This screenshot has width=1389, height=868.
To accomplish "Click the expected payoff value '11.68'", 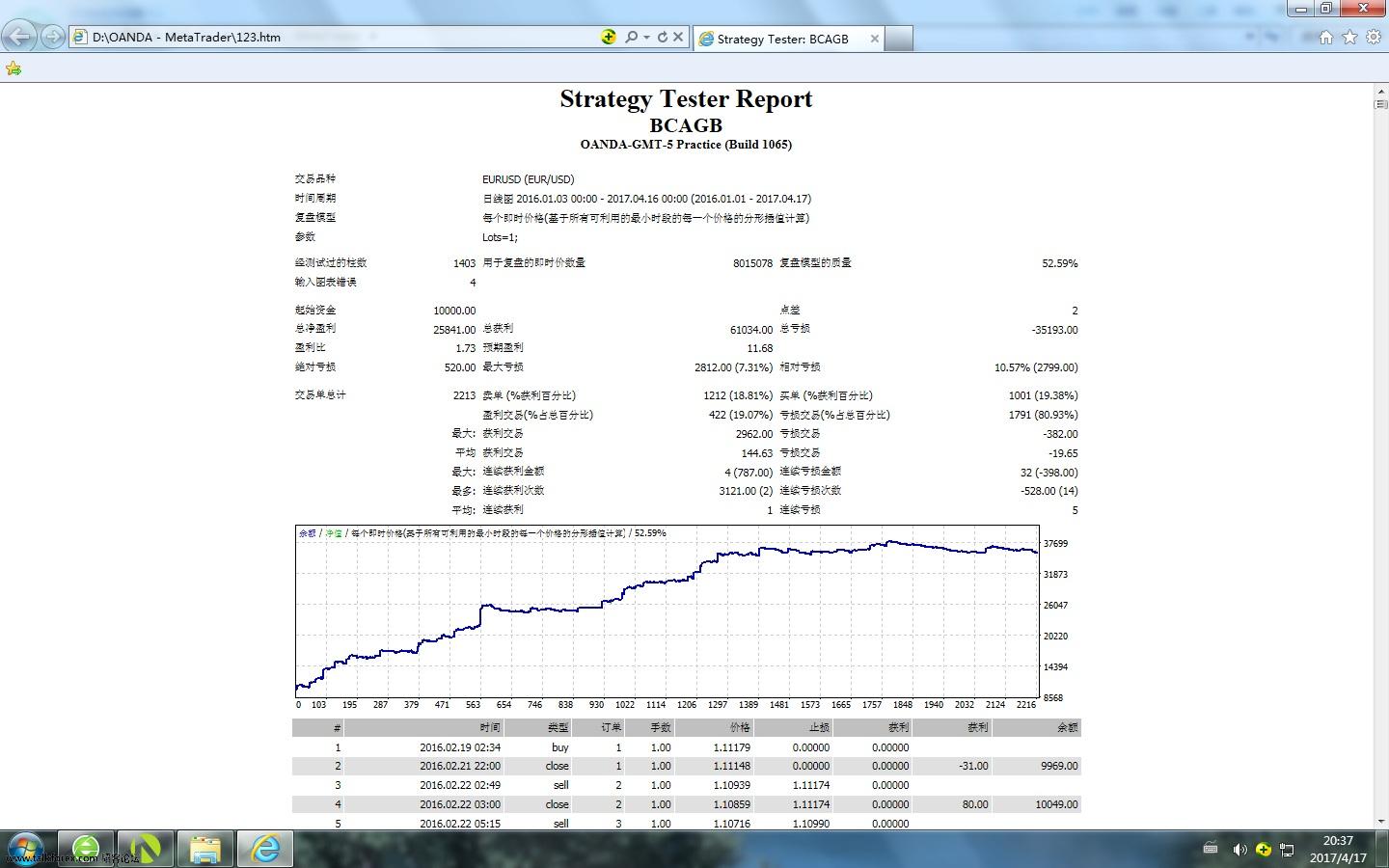I will pos(760,348).
